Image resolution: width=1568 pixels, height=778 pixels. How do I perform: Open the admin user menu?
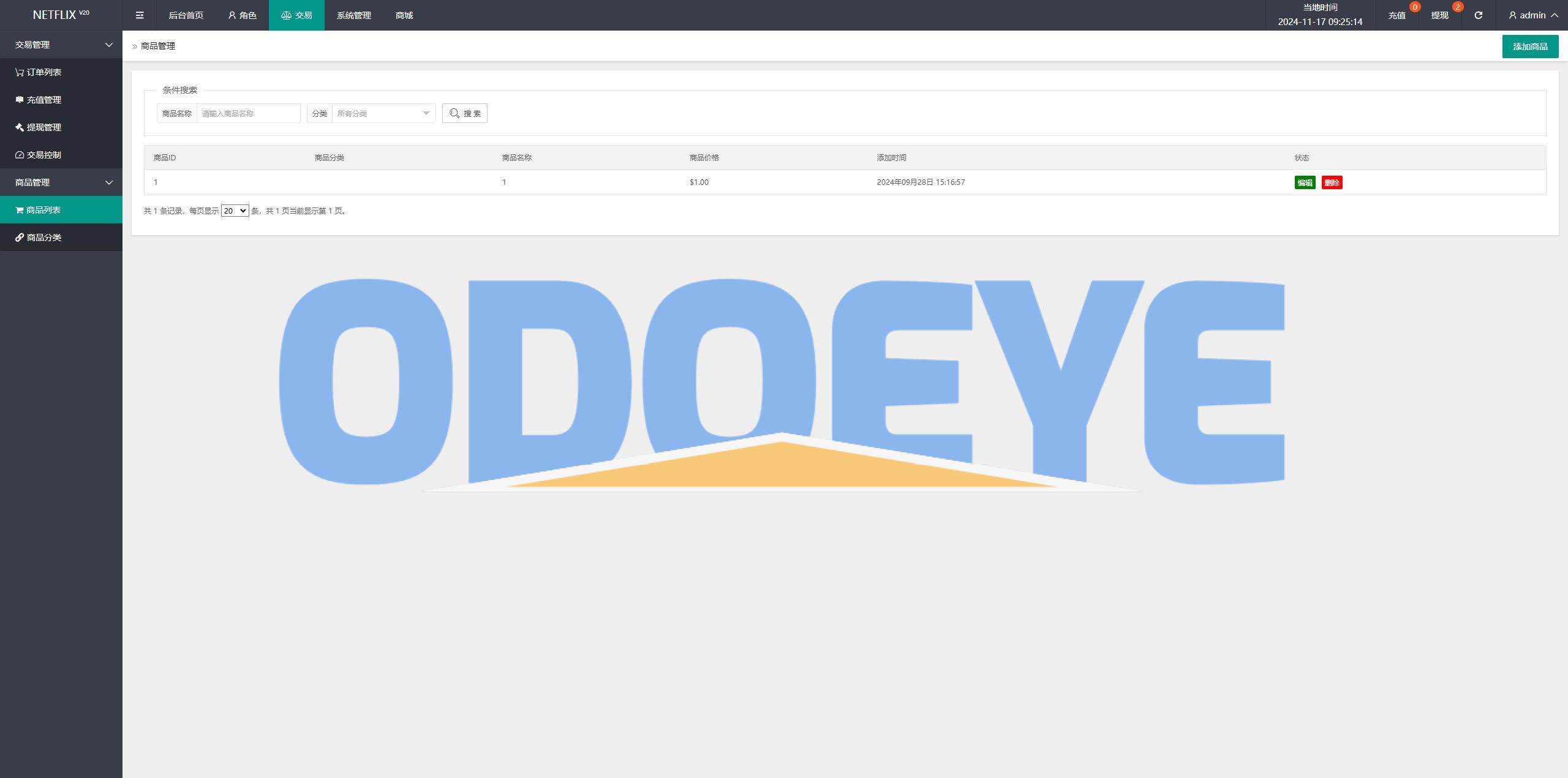(1533, 15)
